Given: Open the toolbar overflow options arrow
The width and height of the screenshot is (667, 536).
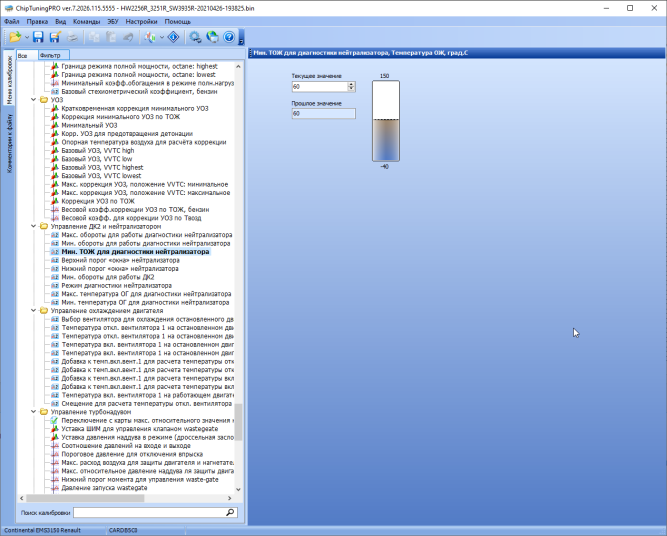Looking at the screenshot, I should (241, 37).
